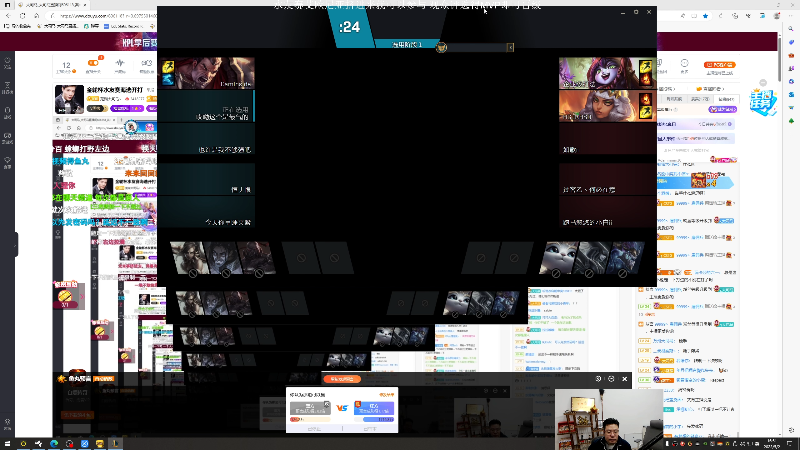The image size is (800, 450).
Task: Dismiss the cartoon mascot floating widget
Action: 763,83
